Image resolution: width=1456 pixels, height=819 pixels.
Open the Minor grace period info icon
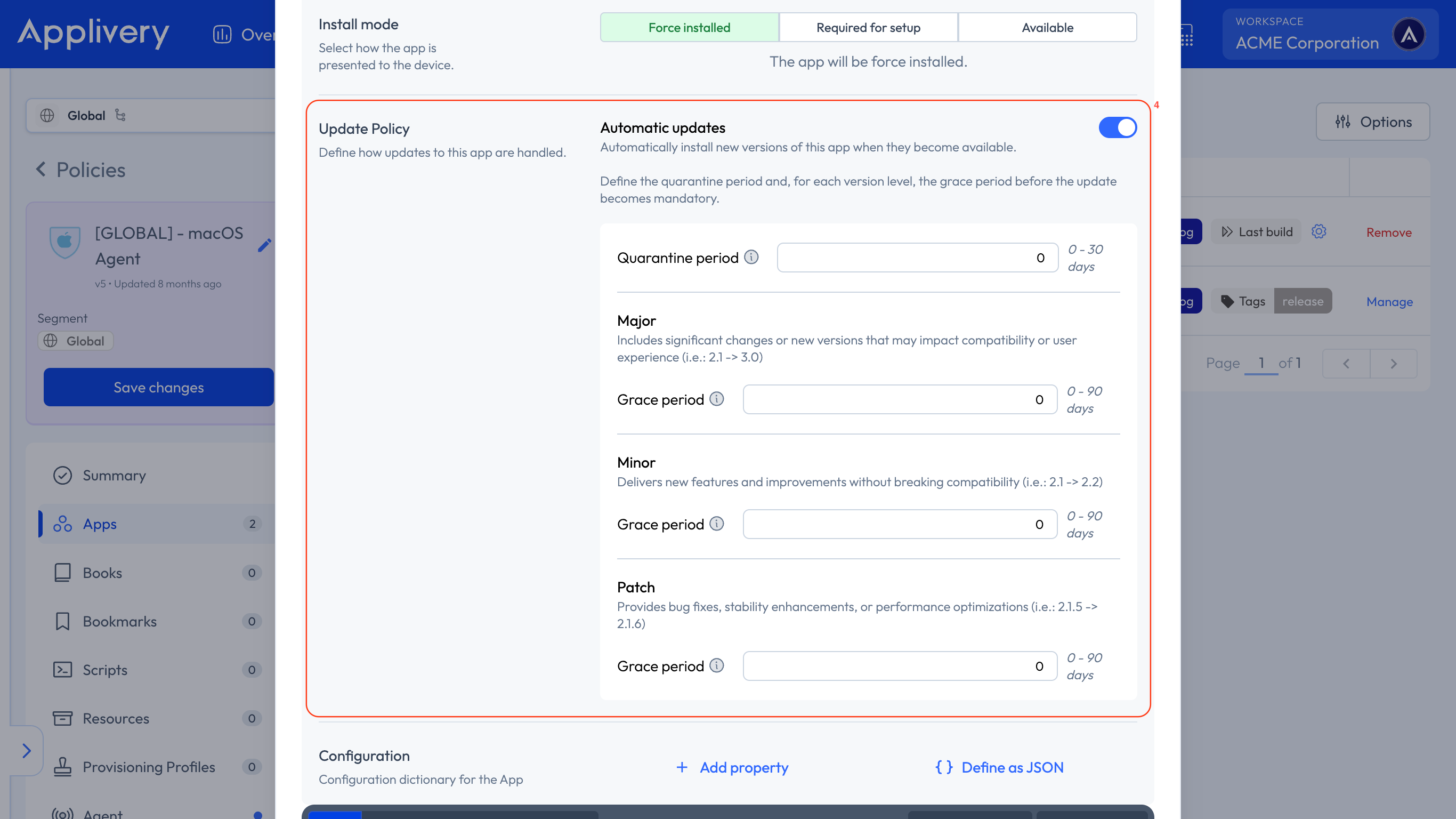[x=717, y=524]
